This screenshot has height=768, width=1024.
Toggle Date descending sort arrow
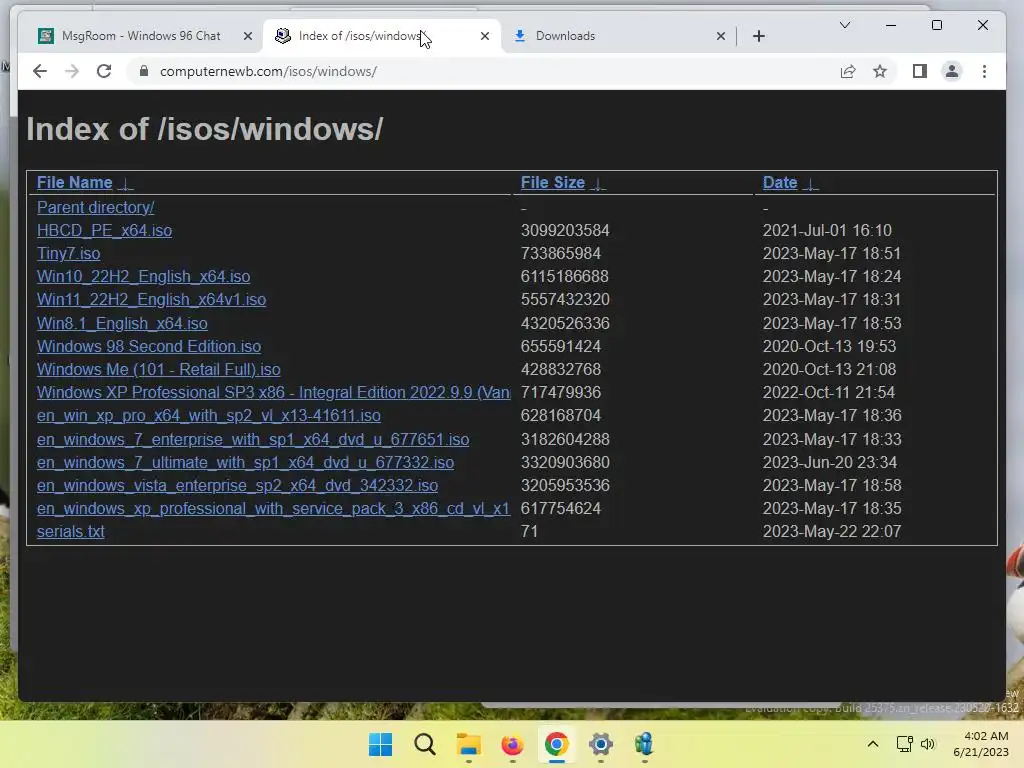(x=810, y=184)
